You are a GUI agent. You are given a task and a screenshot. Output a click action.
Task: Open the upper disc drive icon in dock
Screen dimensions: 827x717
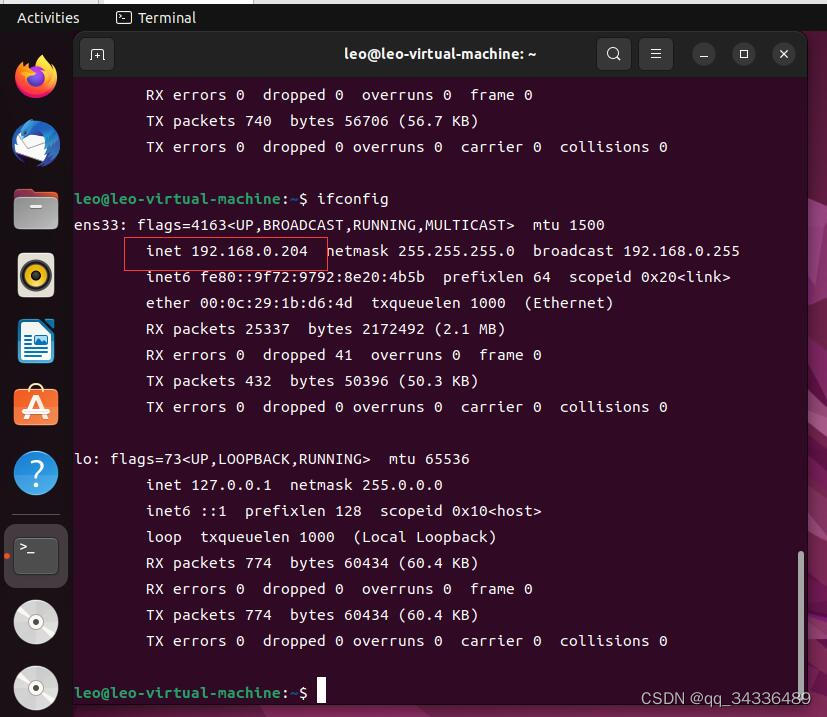(x=36, y=622)
